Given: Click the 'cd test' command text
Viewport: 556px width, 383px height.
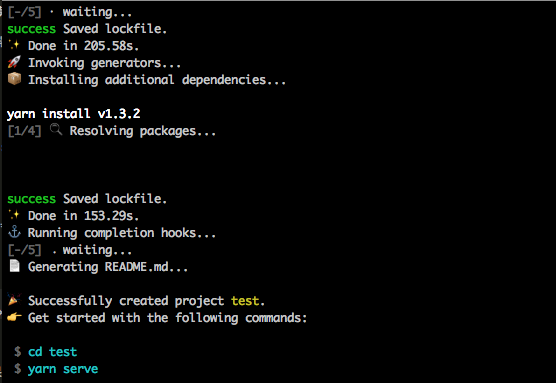Looking at the screenshot, I should coord(52,352).
